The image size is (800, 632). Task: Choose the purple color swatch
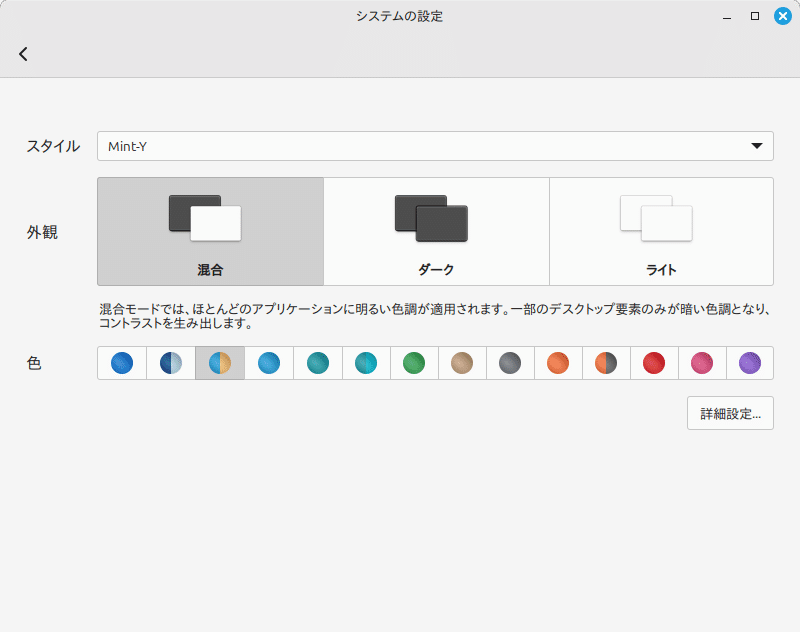pyautogui.click(x=750, y=363)
